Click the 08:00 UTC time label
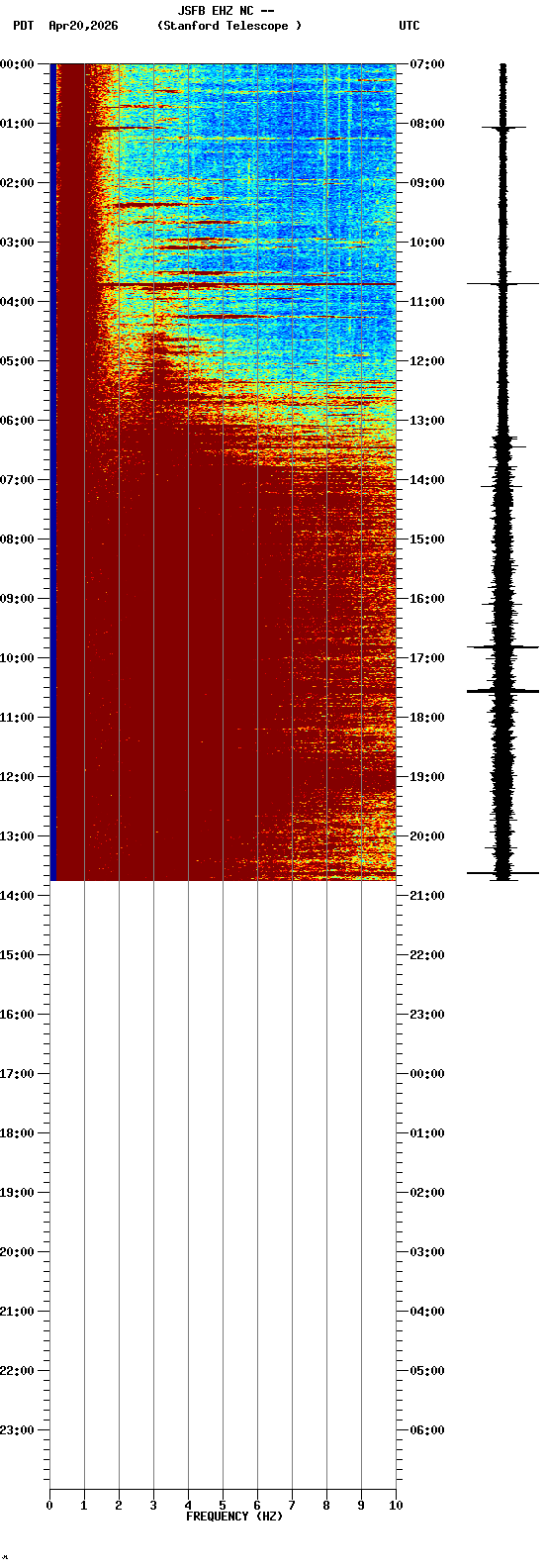This screenshot has height=1568, width=546. click(427, 124)
